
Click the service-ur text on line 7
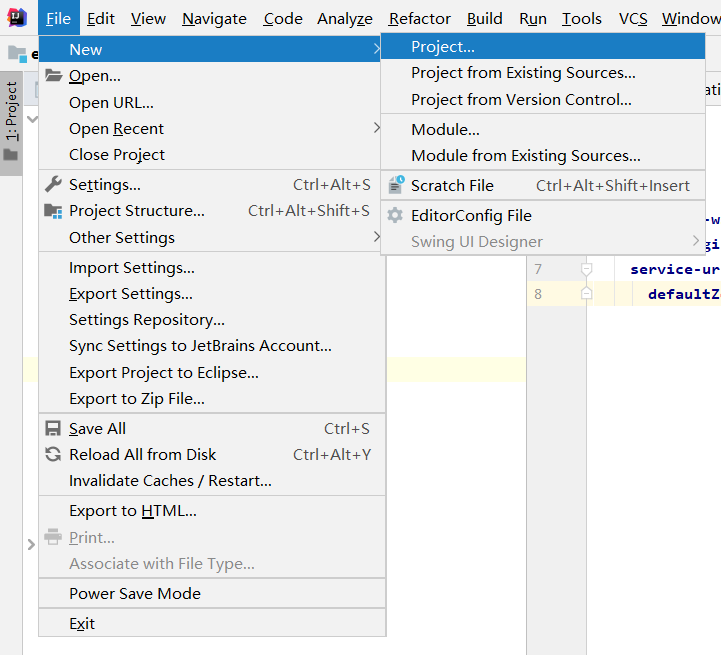click(675, 269)
